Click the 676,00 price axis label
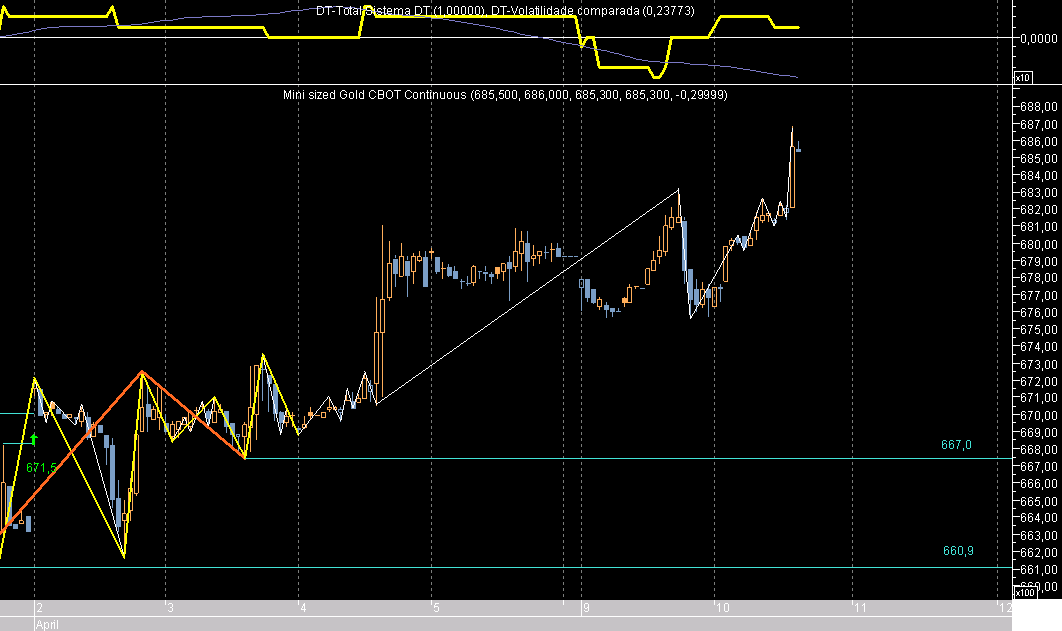The image size is (1062, 631). point(1039,313)
